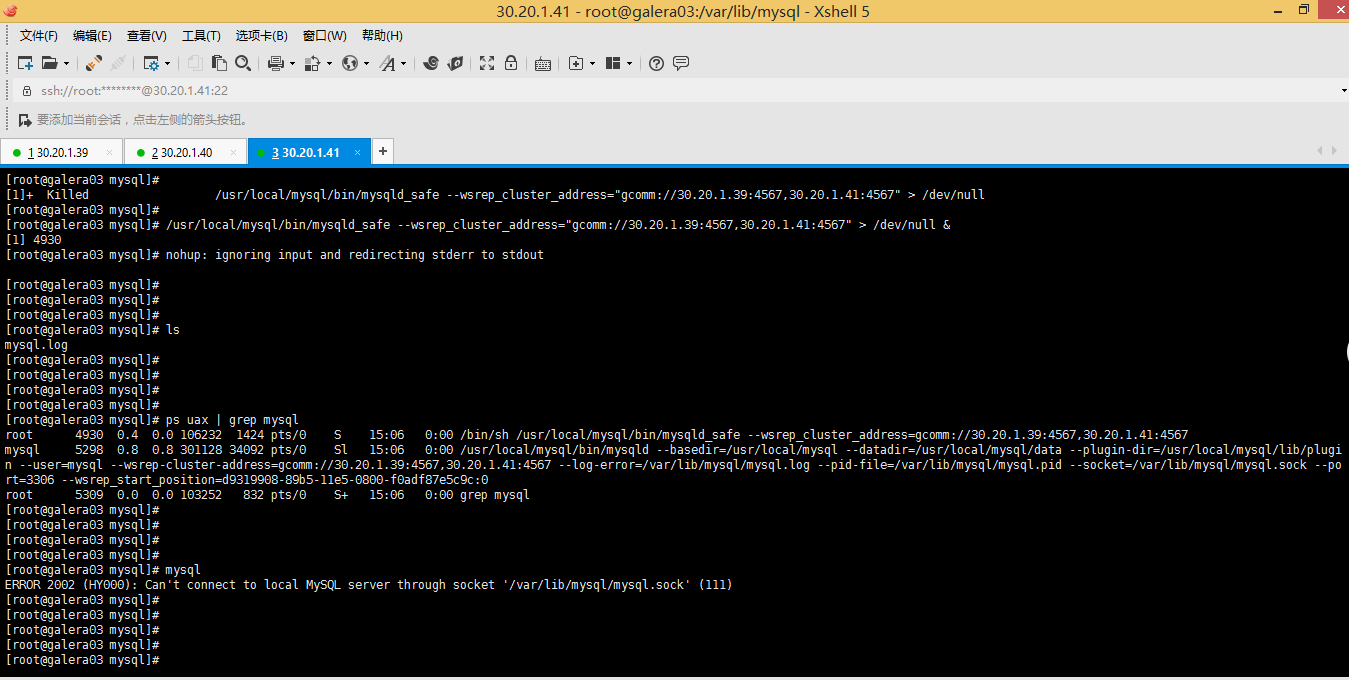The height and width of the screenshot is (680, 1349).
Task: Expand the globe encoding dropdown arrow
Action: tap(366, 63)
